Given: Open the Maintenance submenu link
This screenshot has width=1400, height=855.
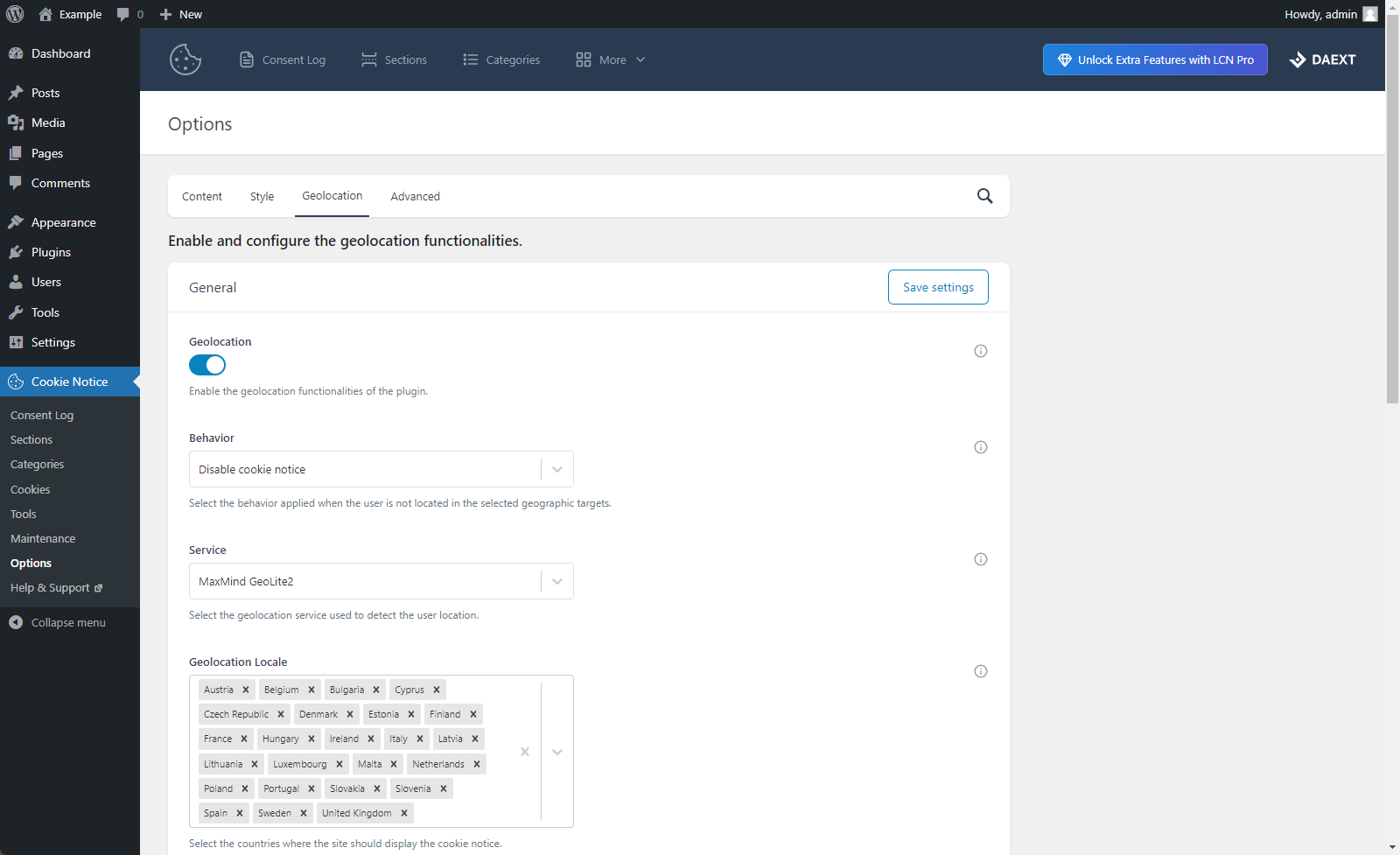Looking at the screenshot, I should pos(43,538).
